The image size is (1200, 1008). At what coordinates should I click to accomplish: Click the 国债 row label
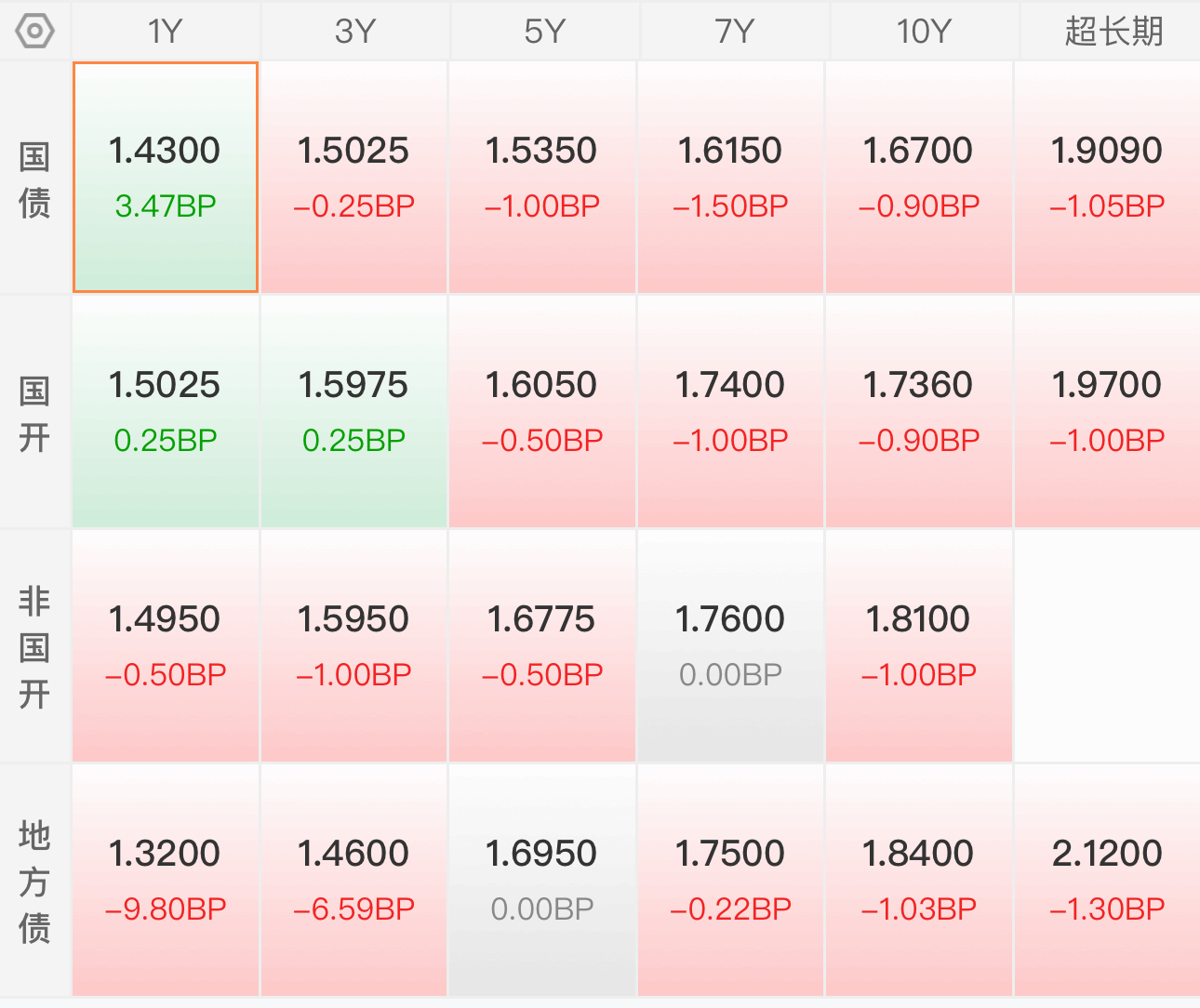tap(34, 179)
